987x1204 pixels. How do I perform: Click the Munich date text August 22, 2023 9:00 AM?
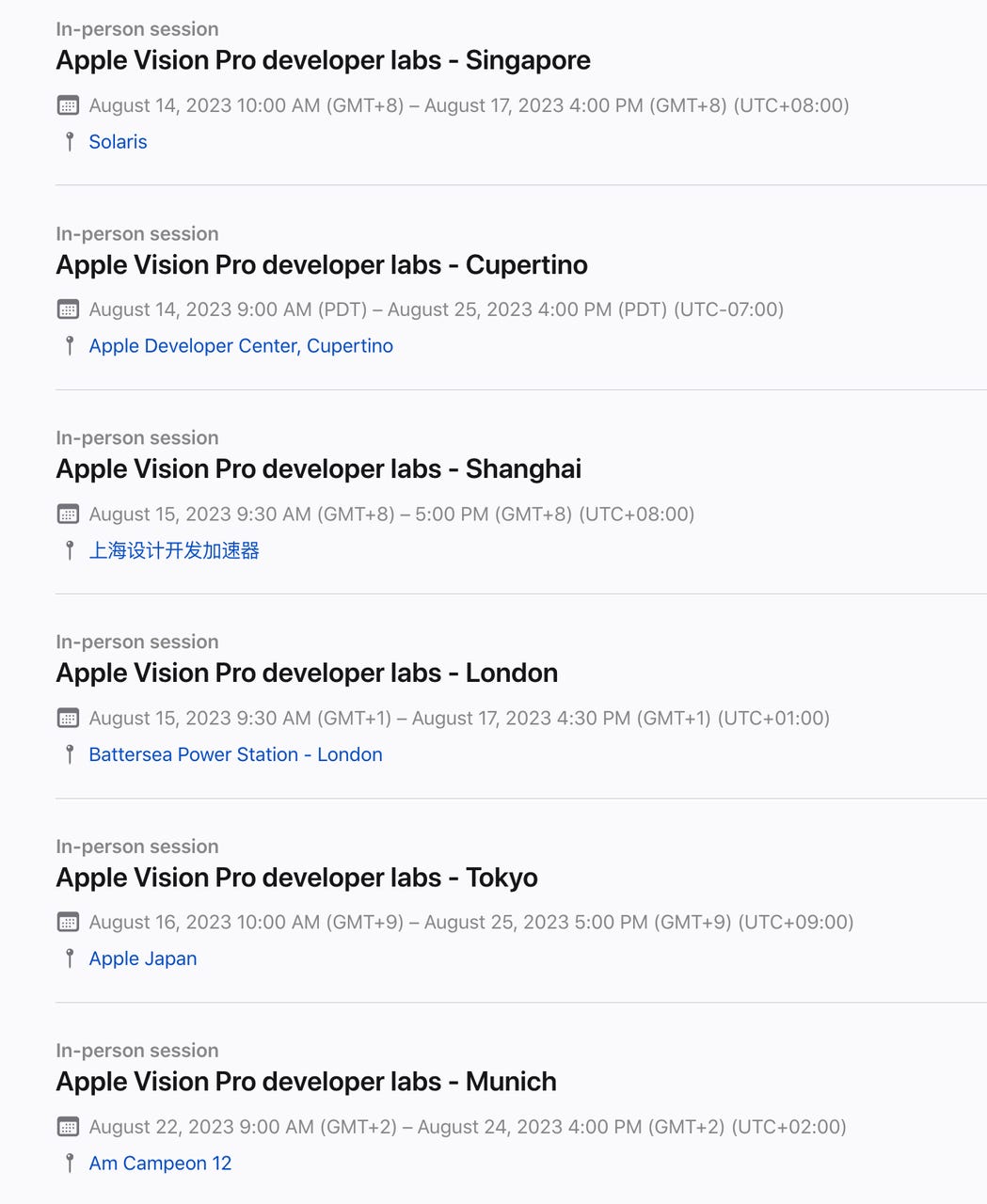[x=201, y=1127]
